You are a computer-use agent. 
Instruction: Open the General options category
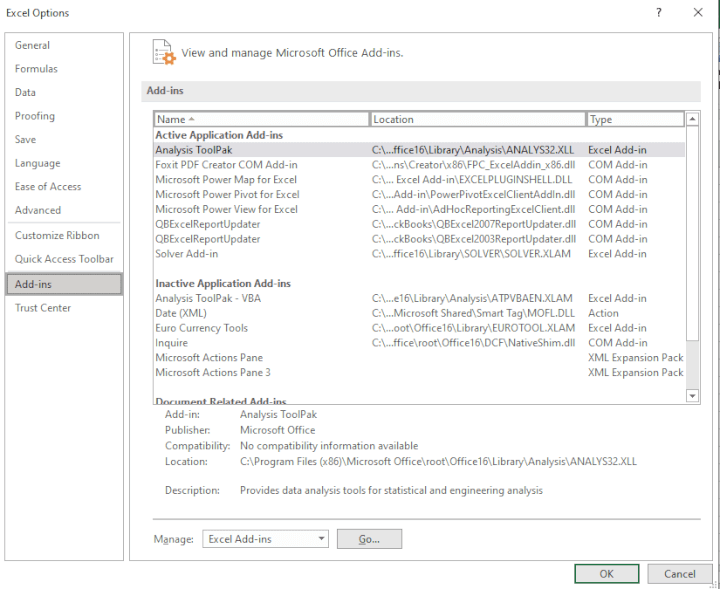pyautogui.click(x=33, y=45)
